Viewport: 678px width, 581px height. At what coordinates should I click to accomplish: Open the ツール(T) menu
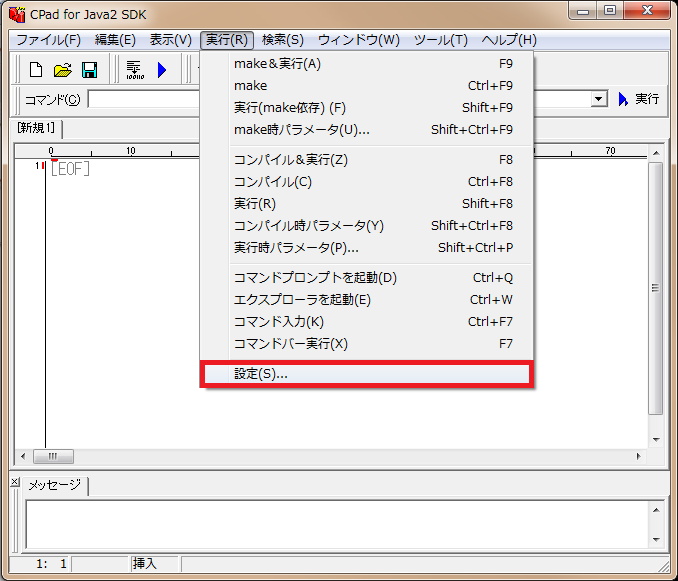pos(441,40)
